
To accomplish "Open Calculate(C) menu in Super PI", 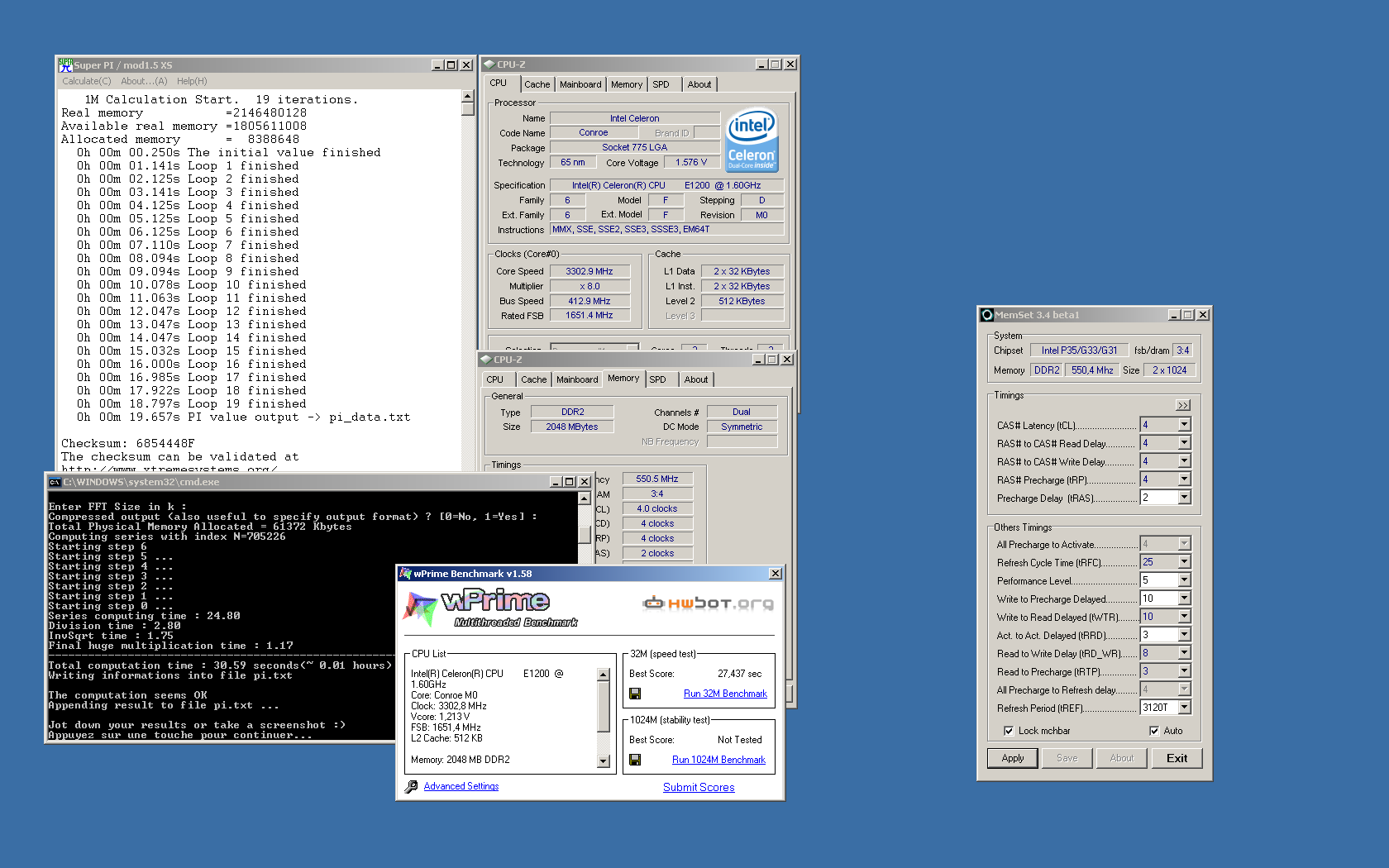I will click(87, 81).
